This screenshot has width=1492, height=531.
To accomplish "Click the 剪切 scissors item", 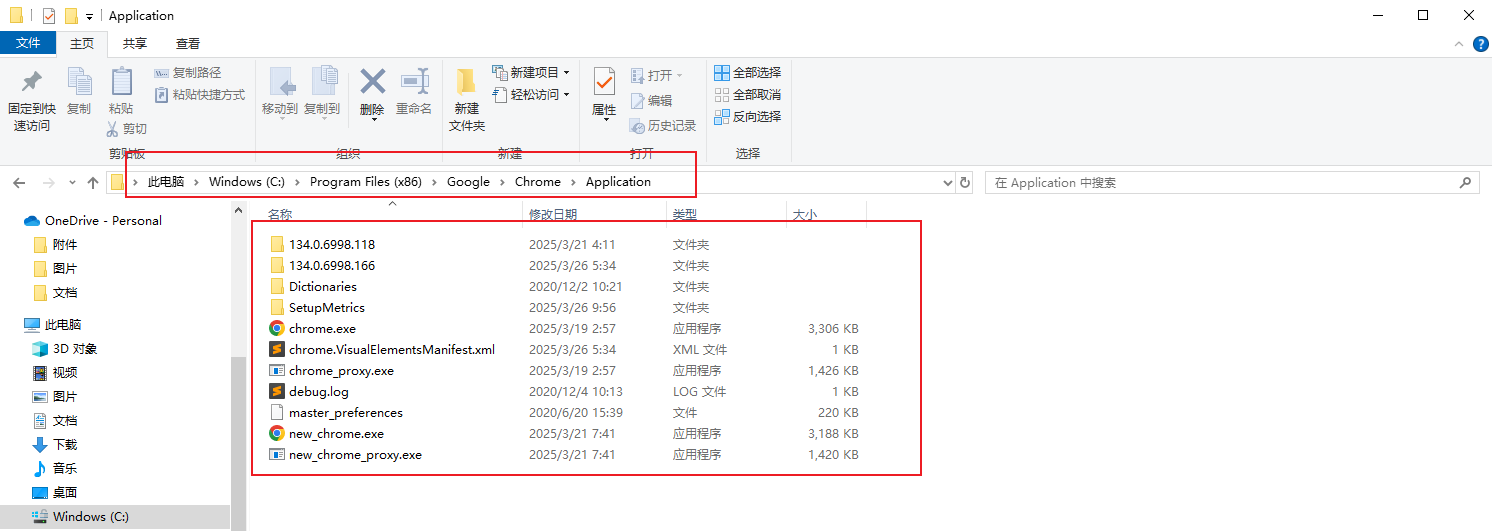I will click(x=127, y=129).
